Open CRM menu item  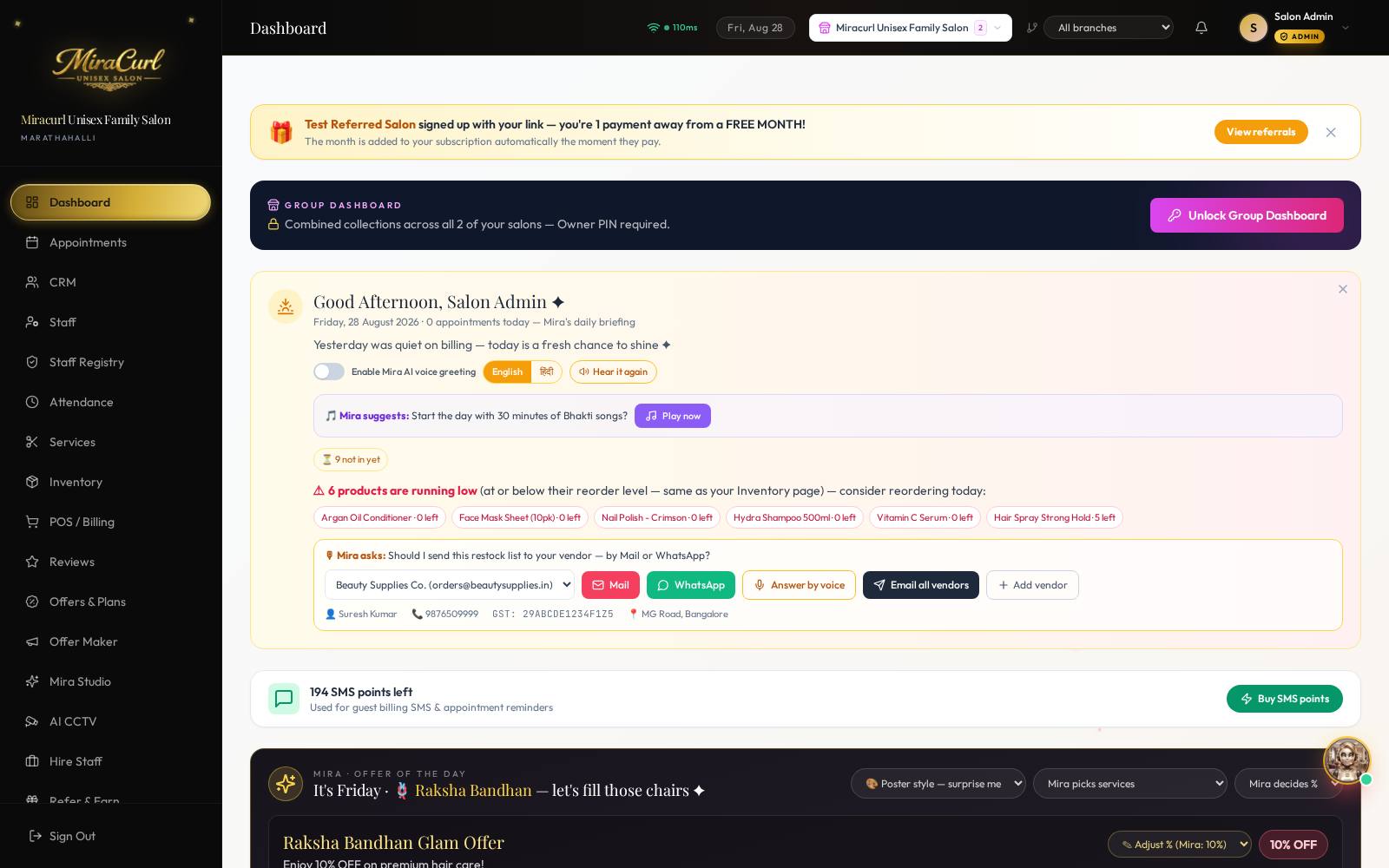coord(110,282)
